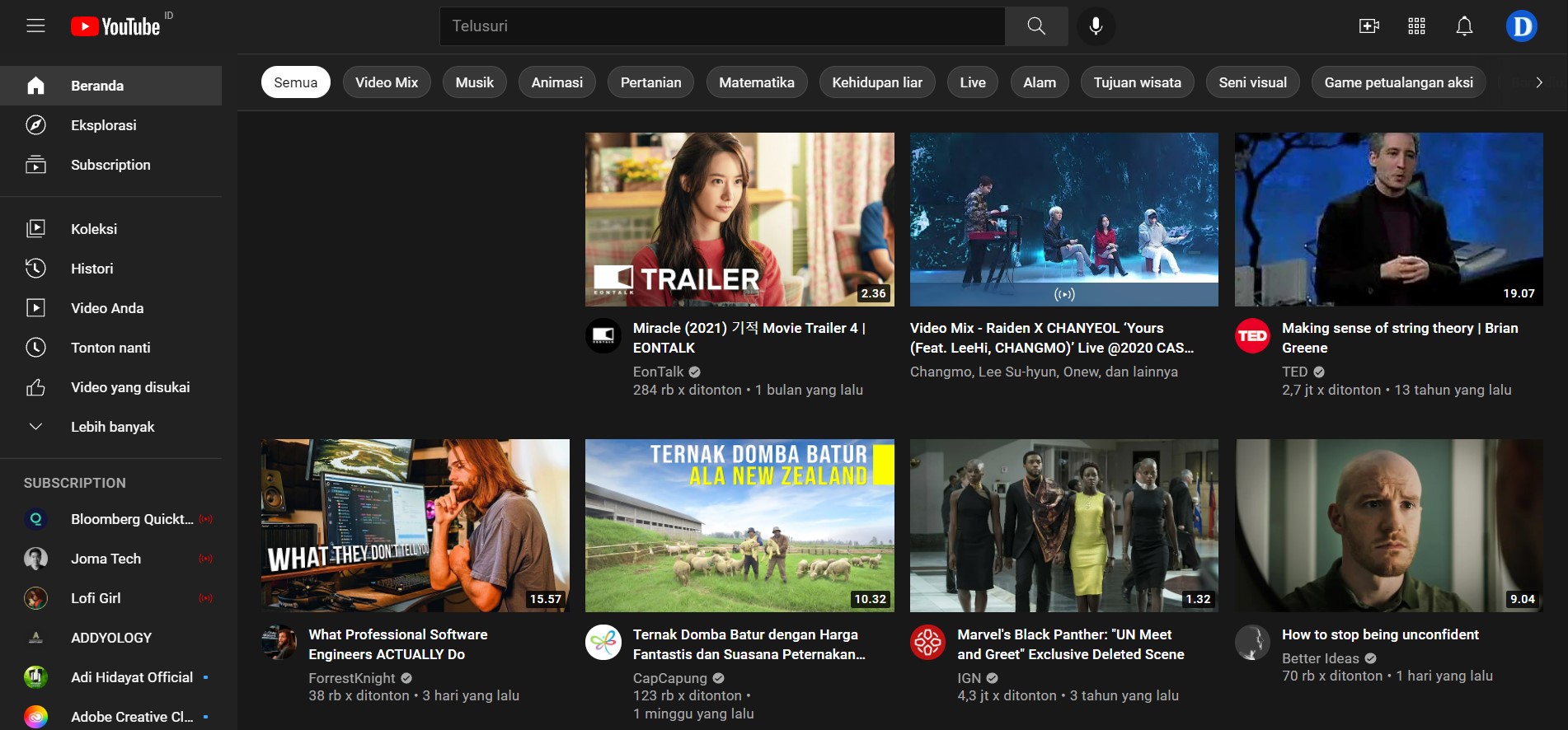Viewport: 1568px width, 730px height.
Task: Open the account avatar menu
Action: pos(1521,26)
